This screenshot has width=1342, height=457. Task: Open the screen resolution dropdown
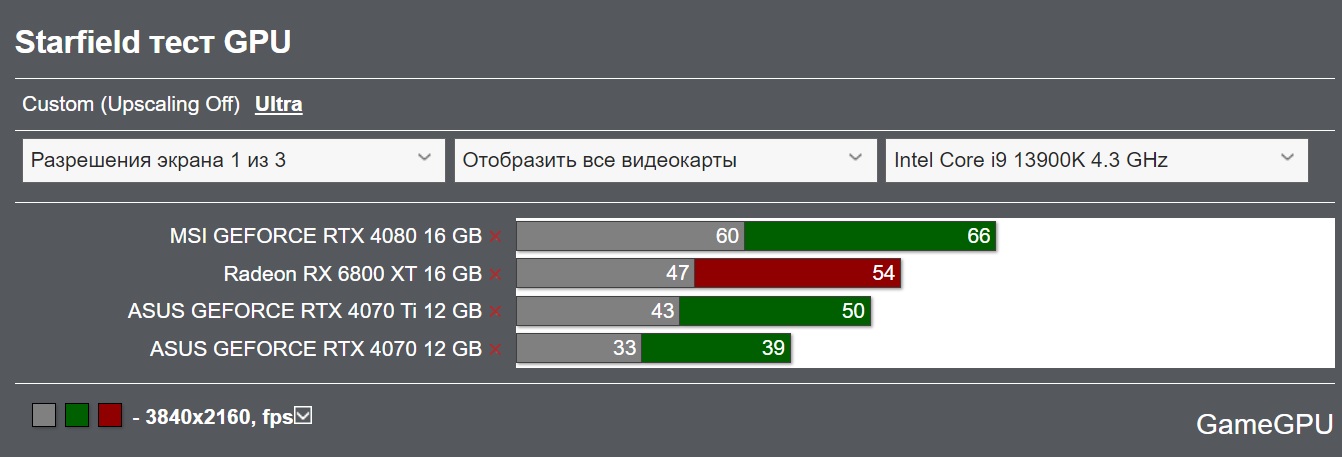tap(233, 160)
